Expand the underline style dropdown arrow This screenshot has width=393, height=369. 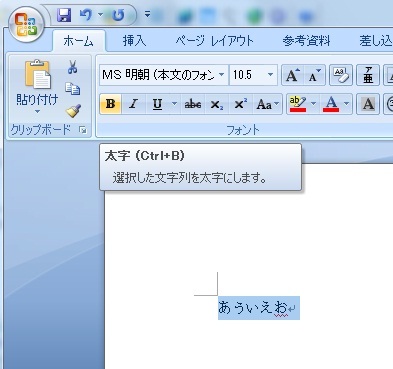pos(174,104)
